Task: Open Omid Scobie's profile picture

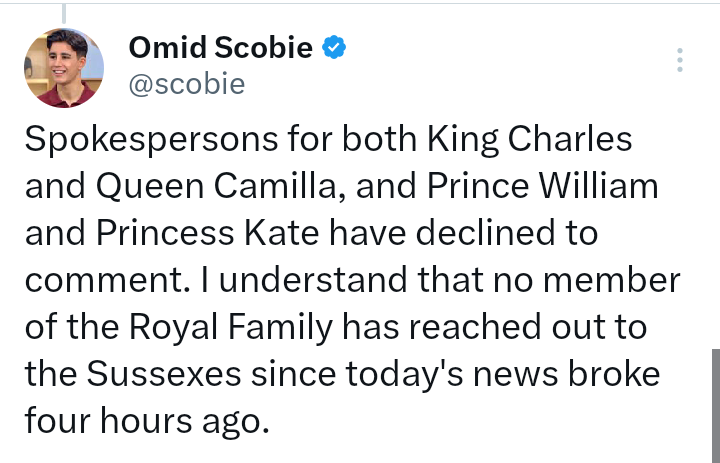Action: pos(63,68)
